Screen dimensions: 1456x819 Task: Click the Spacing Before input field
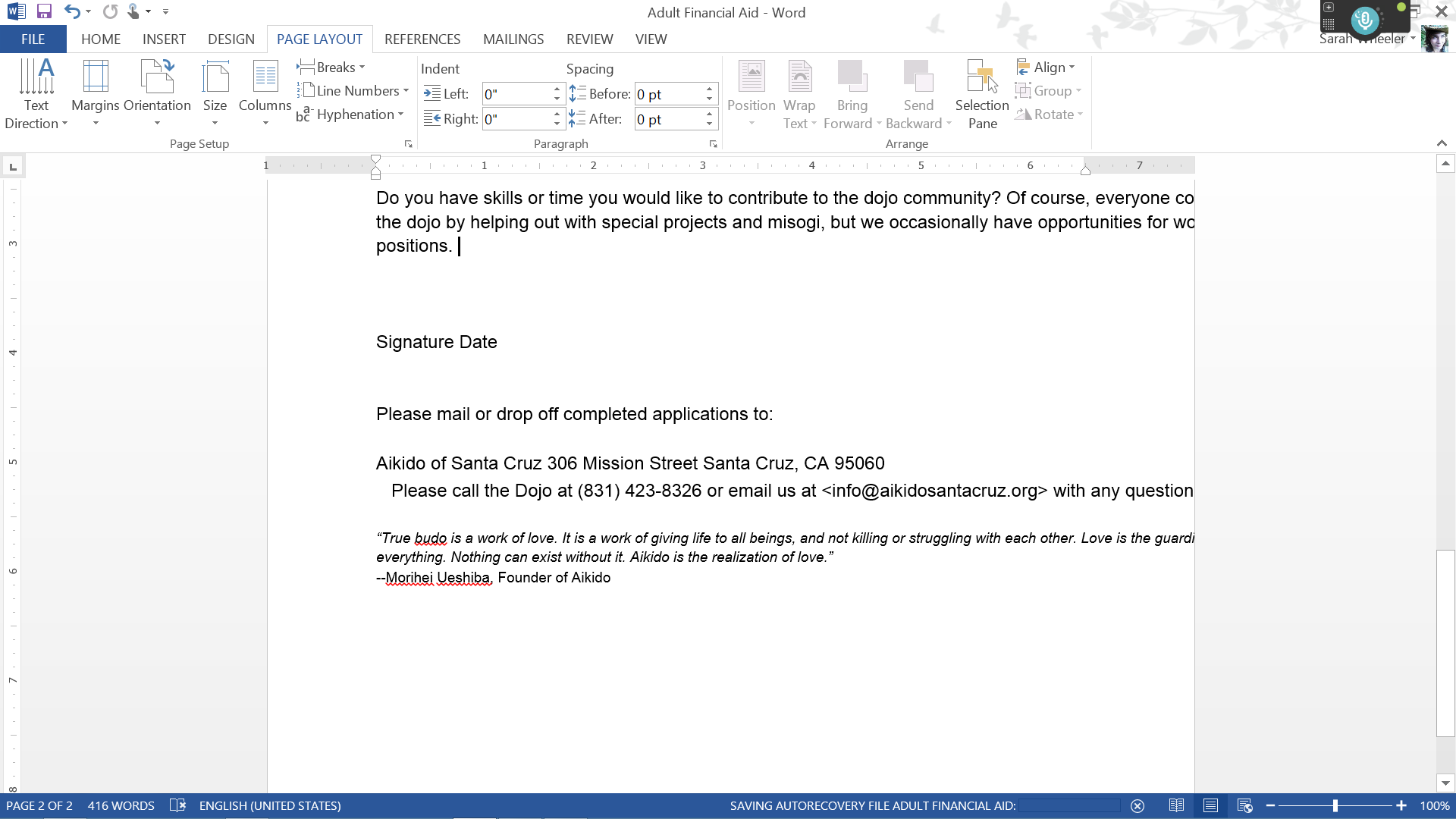click(x=667, y=94)
